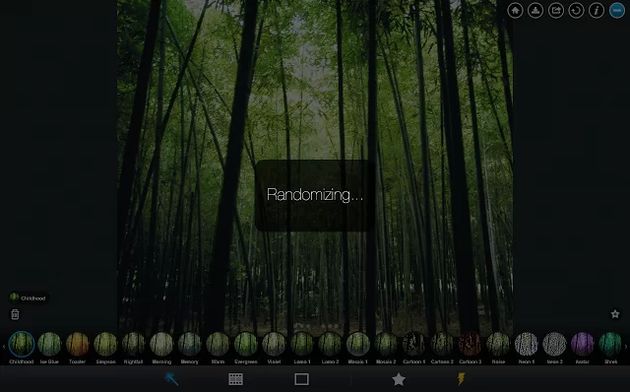This screenshot has width=630, height=392.
Task: Show previous filters with left arrow
Action: tap(4, 346)
